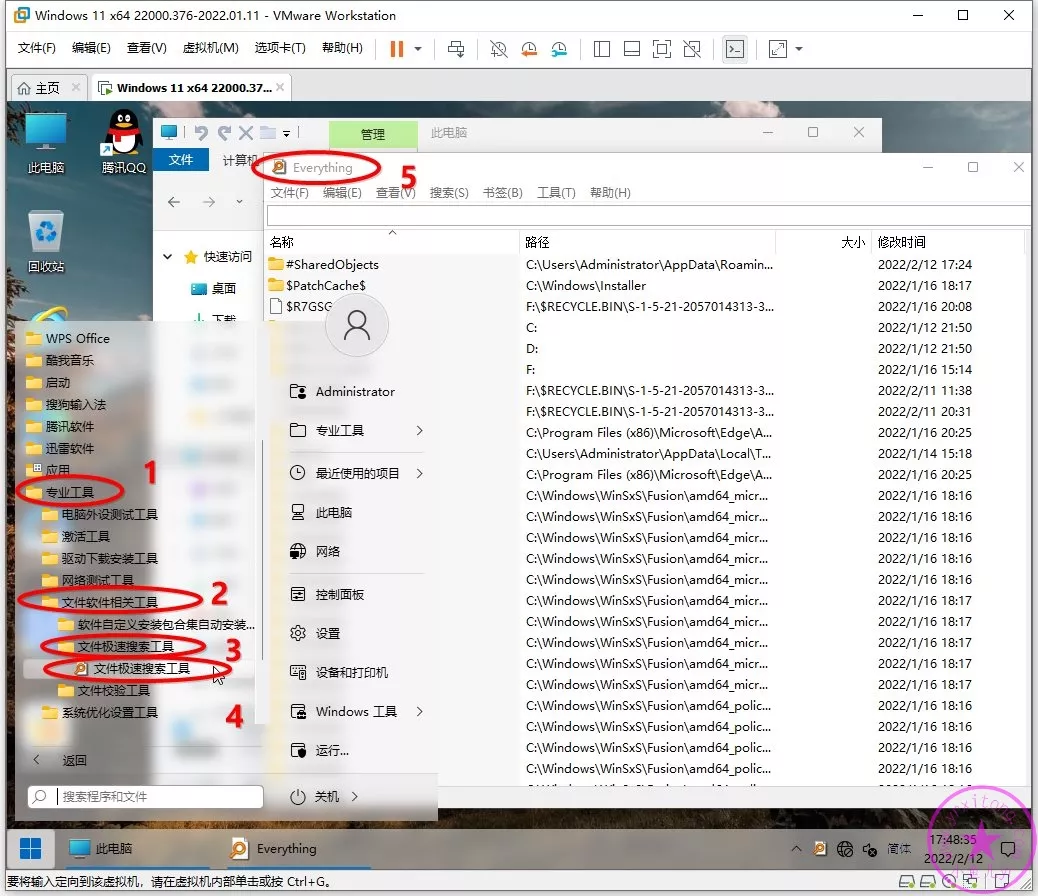Viewport: 1038px width, 896px height.
Task: Take a snapshot of this virtual machine
Action: (498, 49)
